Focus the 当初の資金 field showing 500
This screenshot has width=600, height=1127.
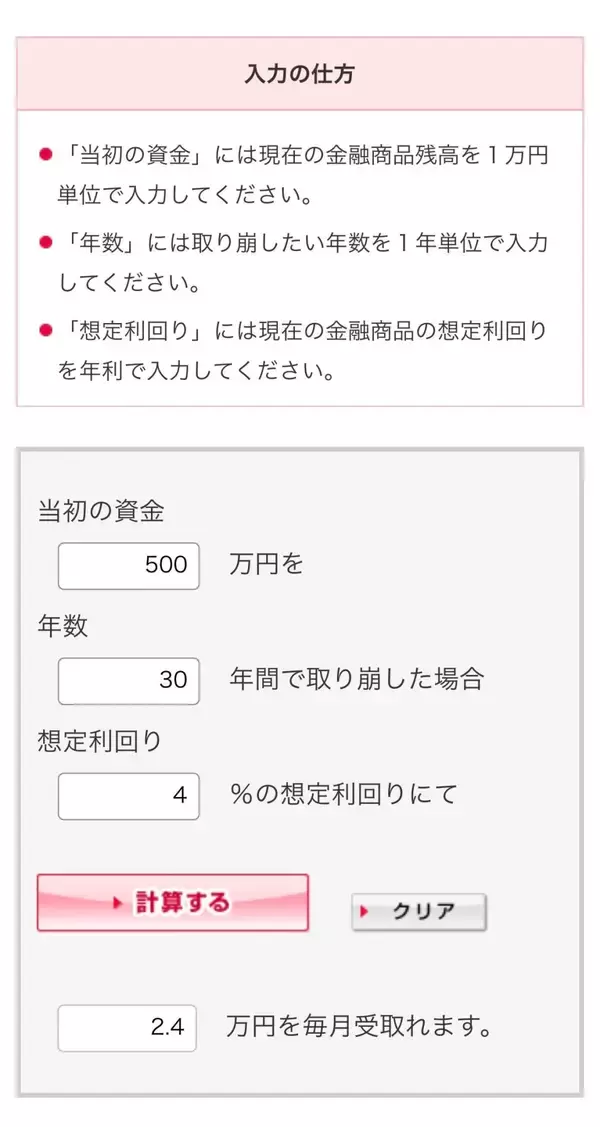click(x=129, y=565)
